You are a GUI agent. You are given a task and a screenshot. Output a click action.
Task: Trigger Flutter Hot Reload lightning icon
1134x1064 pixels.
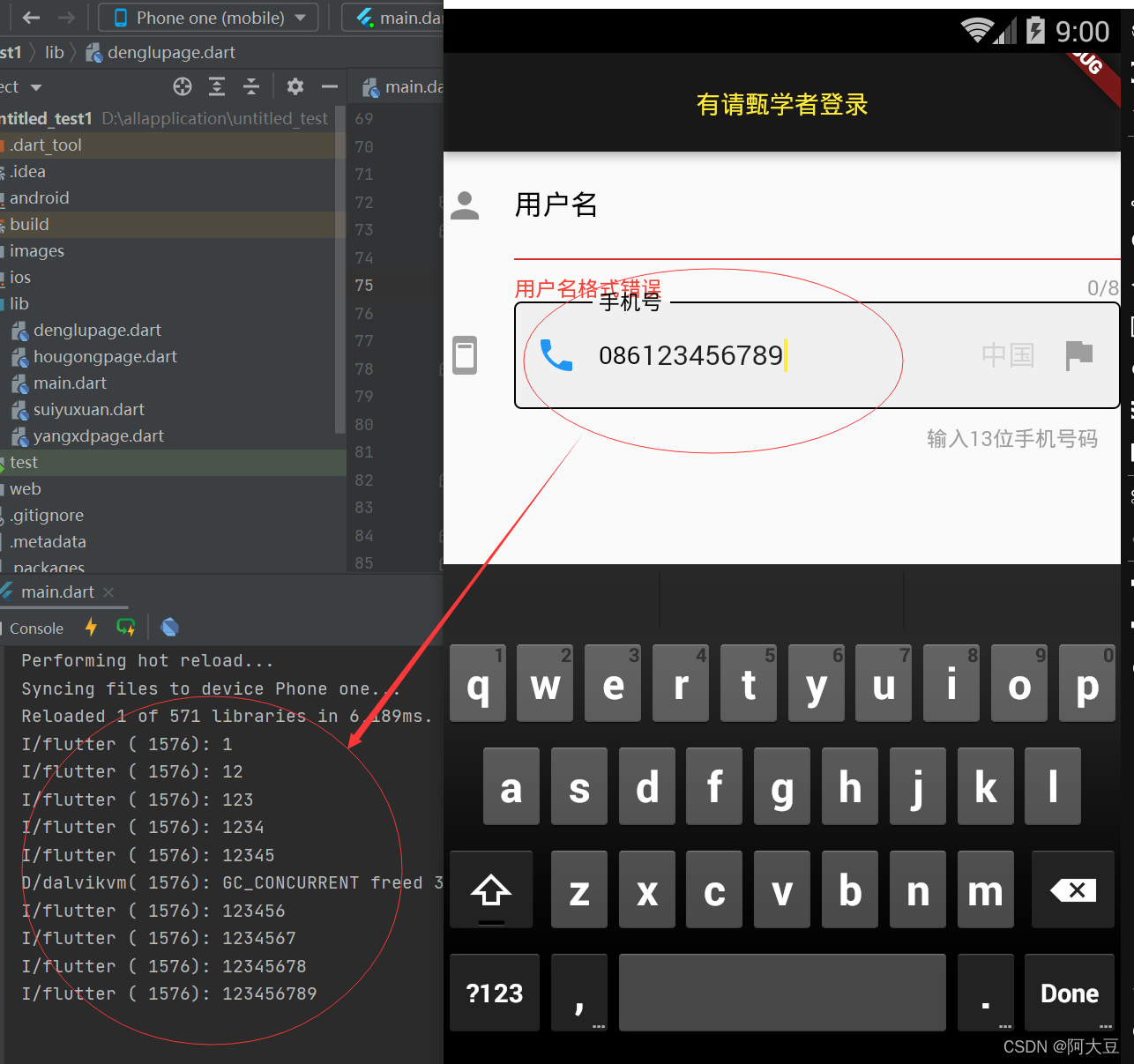point(91,627)
